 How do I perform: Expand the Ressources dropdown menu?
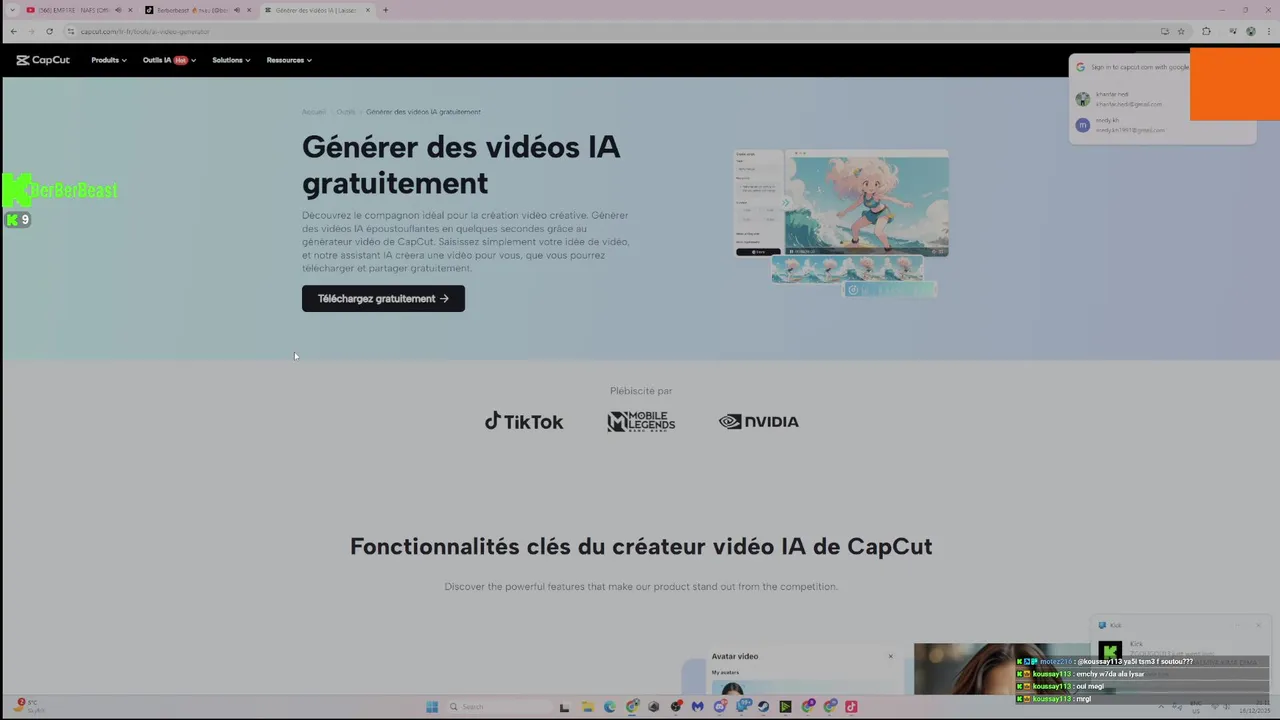click(x=289, y=60)
